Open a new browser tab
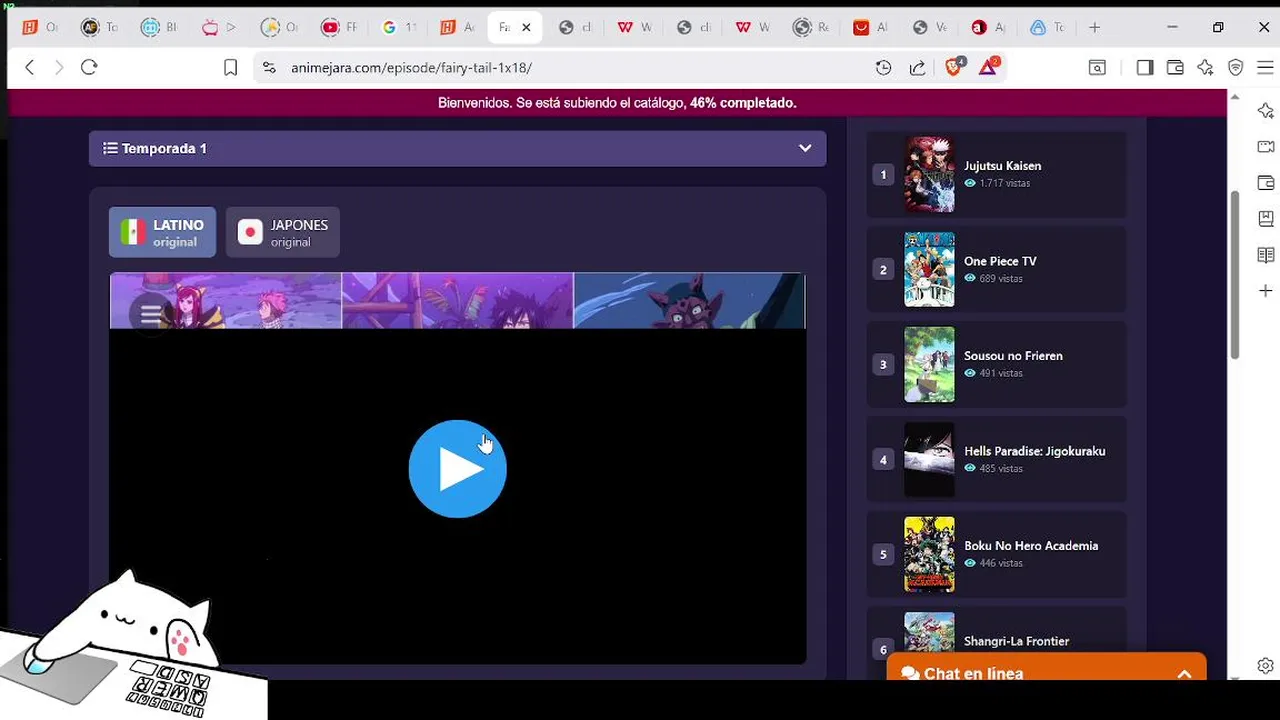 tap(1095, 27)
